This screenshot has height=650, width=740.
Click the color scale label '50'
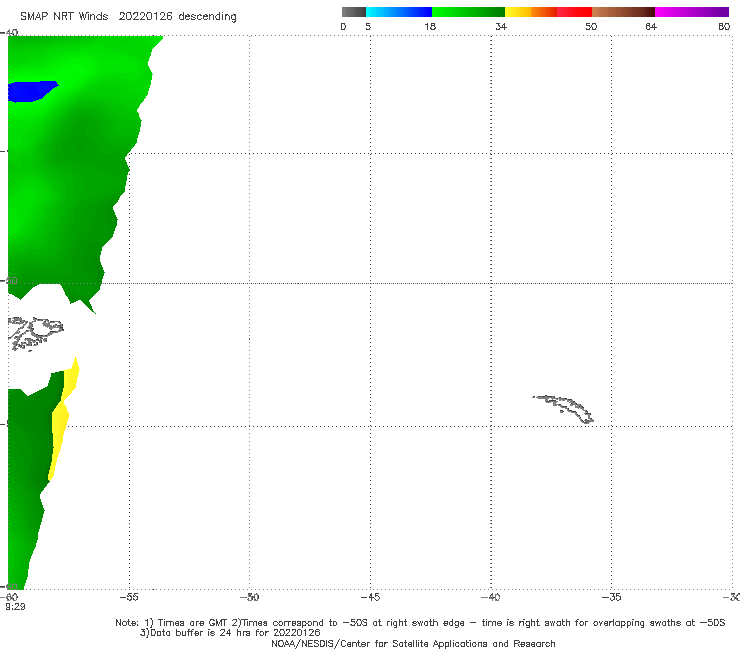pos(591,26)
